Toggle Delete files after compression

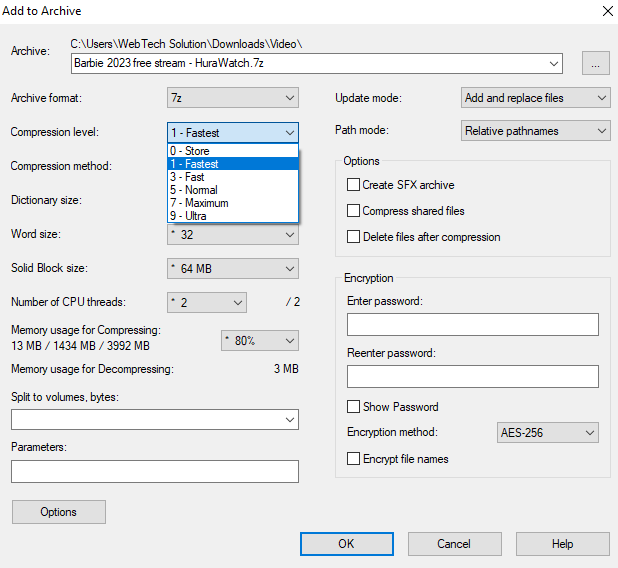pos(353,237)
